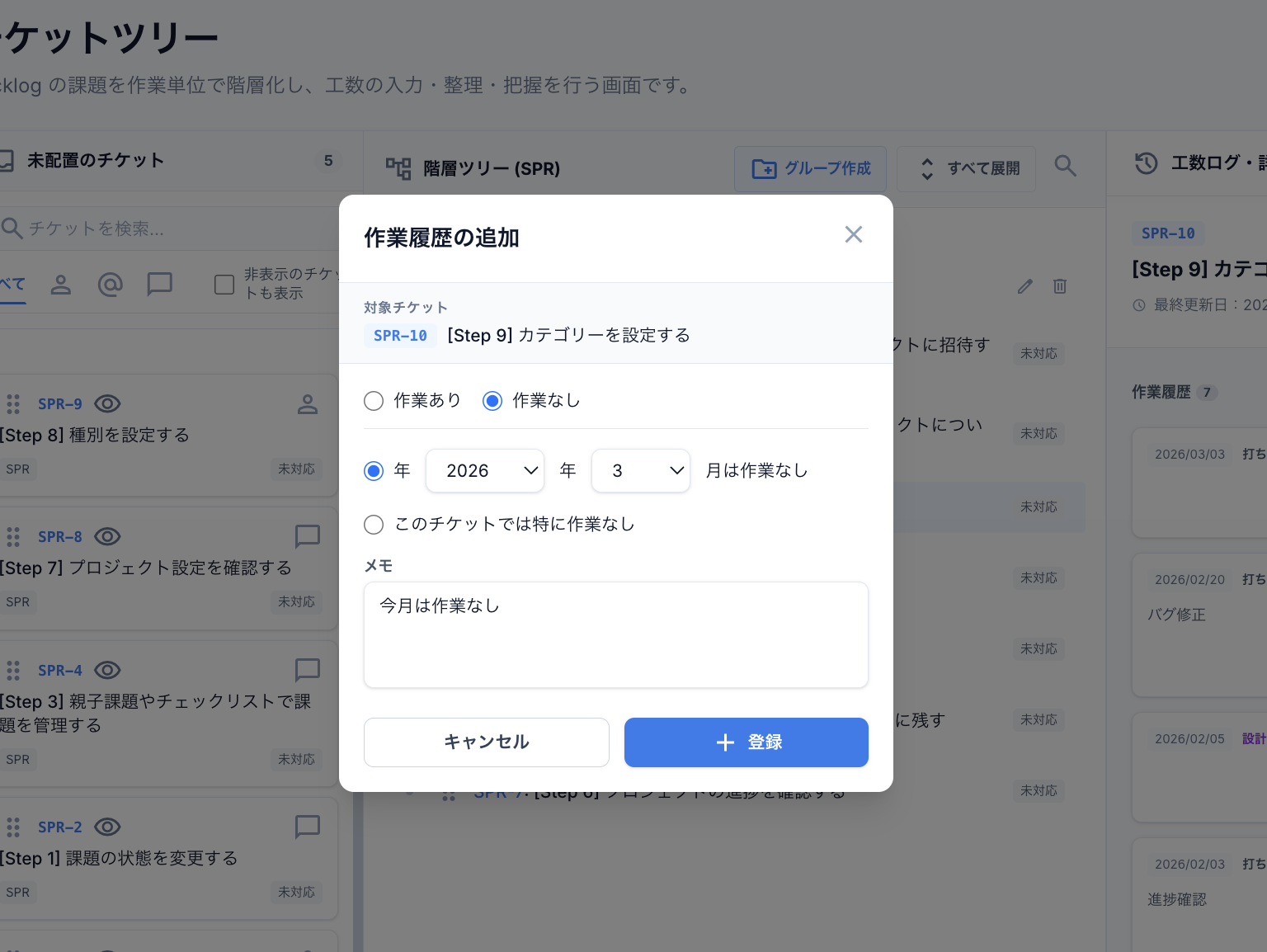Click キャンセル to dismiss the dialog

pos(486,742)
